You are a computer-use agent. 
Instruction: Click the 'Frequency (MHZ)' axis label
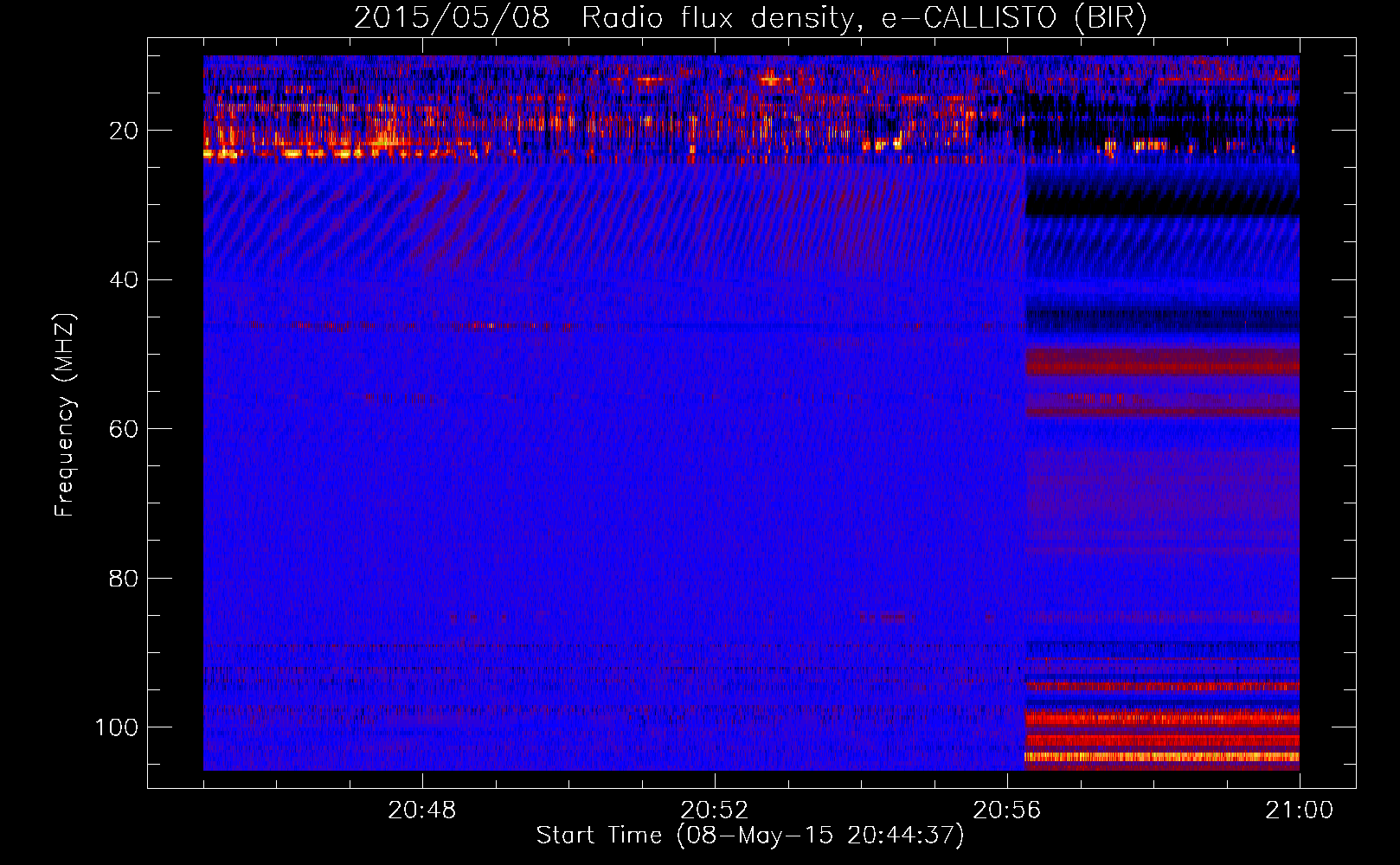point(65,415)
